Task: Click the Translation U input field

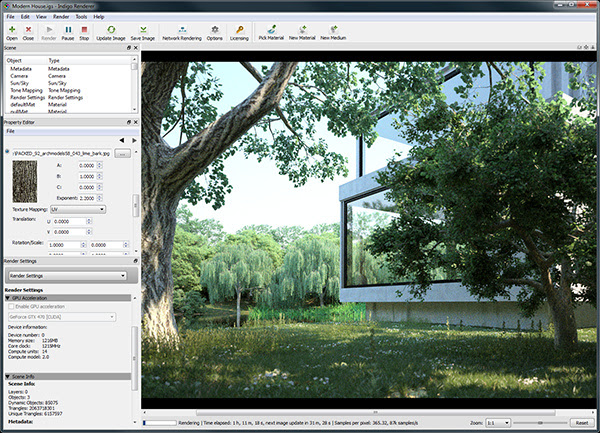Action: click(69, 221)
